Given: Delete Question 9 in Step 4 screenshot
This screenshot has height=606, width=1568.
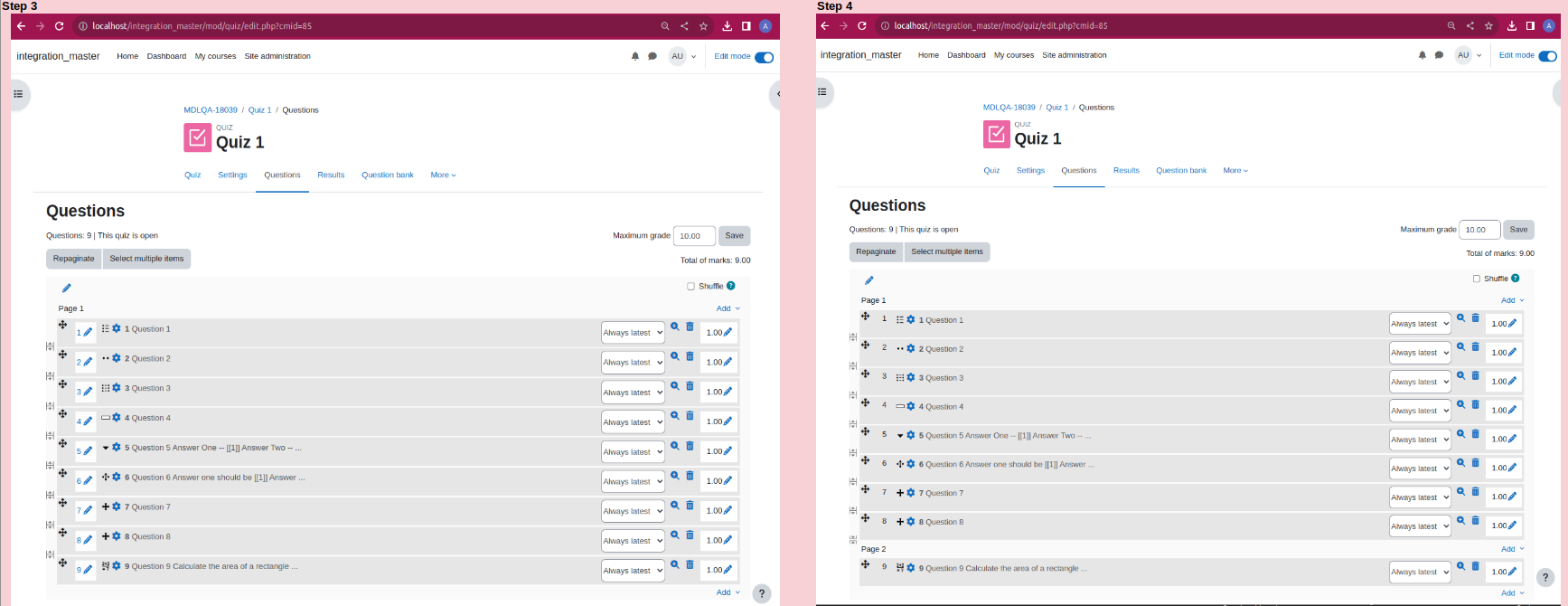Looking at the screenshot, I should (x=1476, y=566).
